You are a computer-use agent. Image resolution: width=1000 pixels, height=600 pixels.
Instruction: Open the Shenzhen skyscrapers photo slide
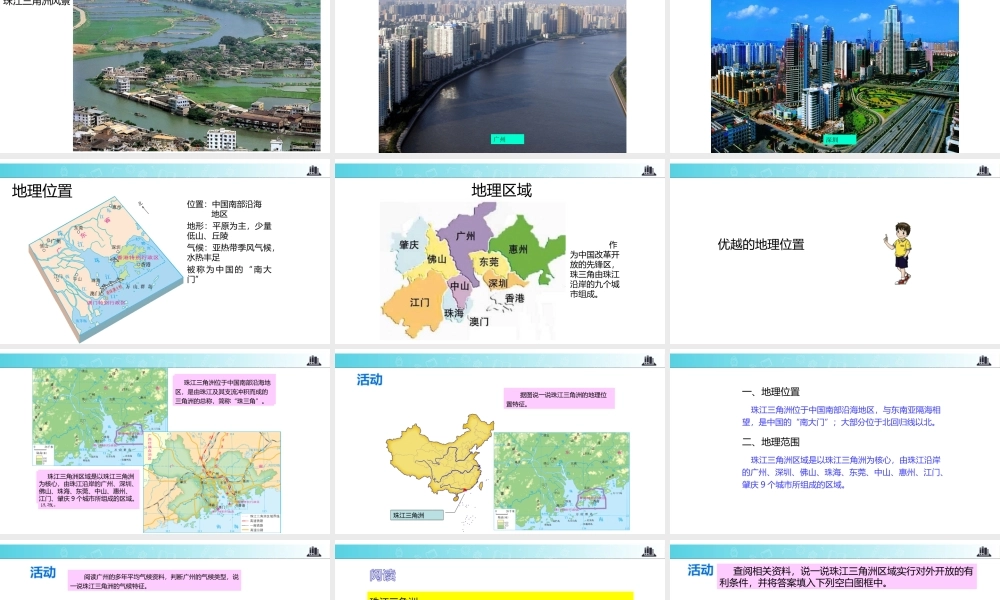(x=835, y=76)
